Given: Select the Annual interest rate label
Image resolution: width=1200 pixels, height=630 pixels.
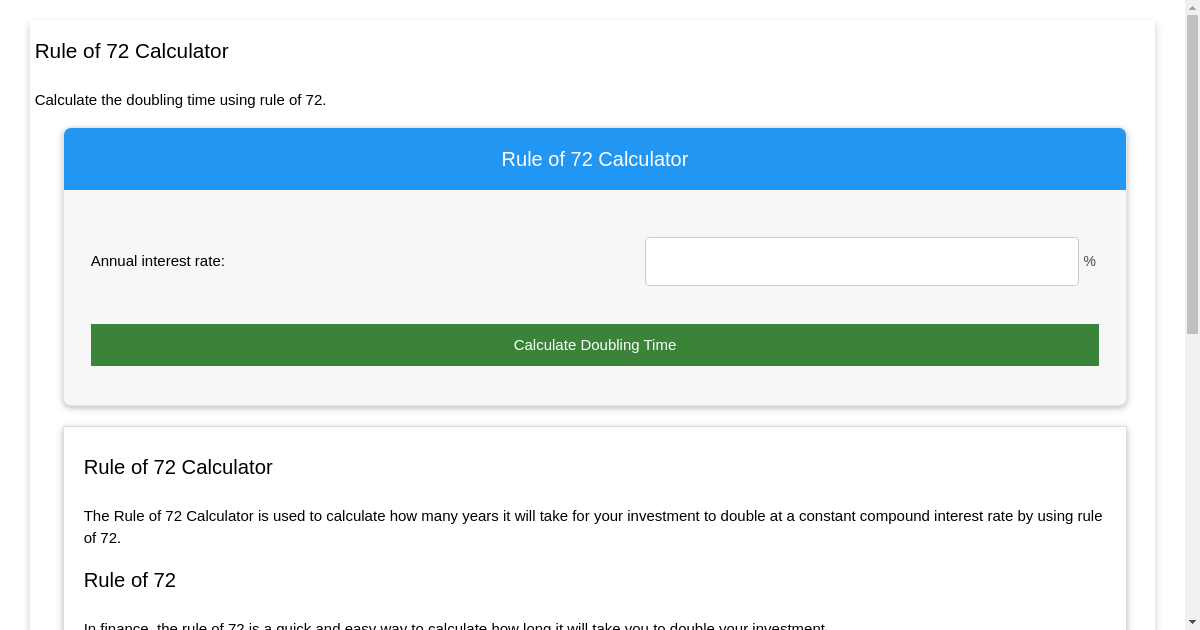Looking at the screenshot, I should (x=157, y=261).
